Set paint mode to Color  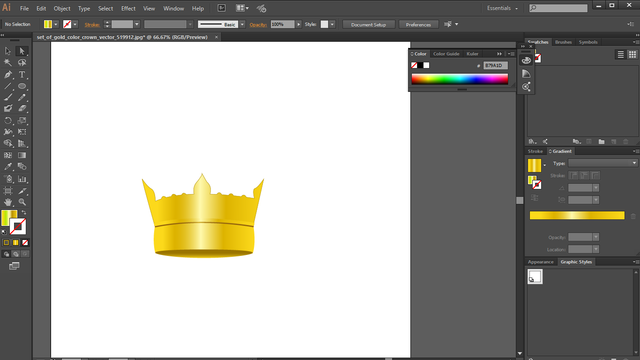[6, 242]
